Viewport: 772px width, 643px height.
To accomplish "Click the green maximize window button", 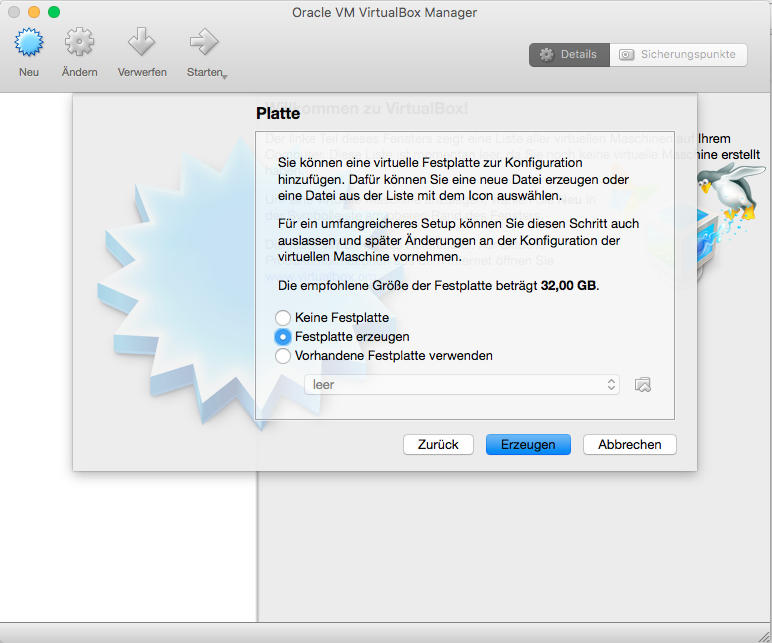I will click(54, 12).
